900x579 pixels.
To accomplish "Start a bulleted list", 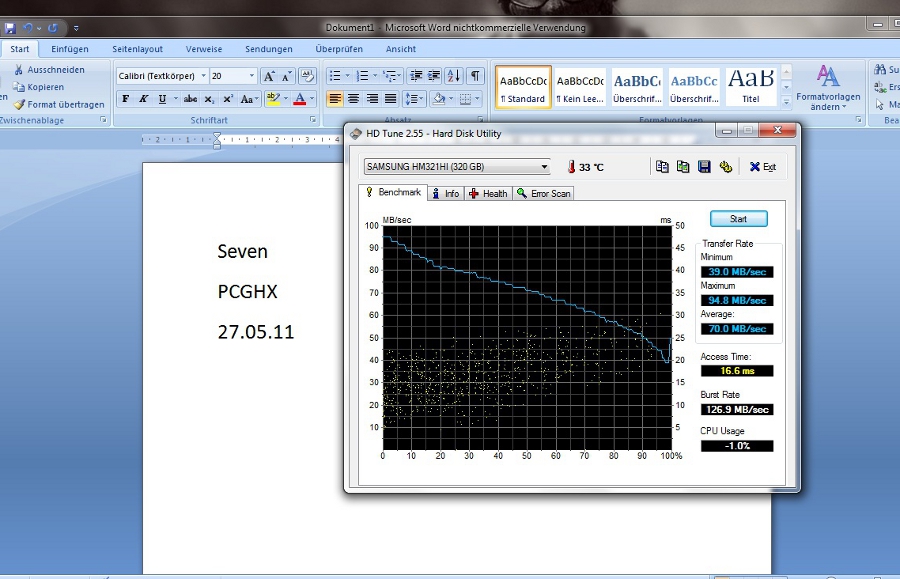I will point(335,76).
